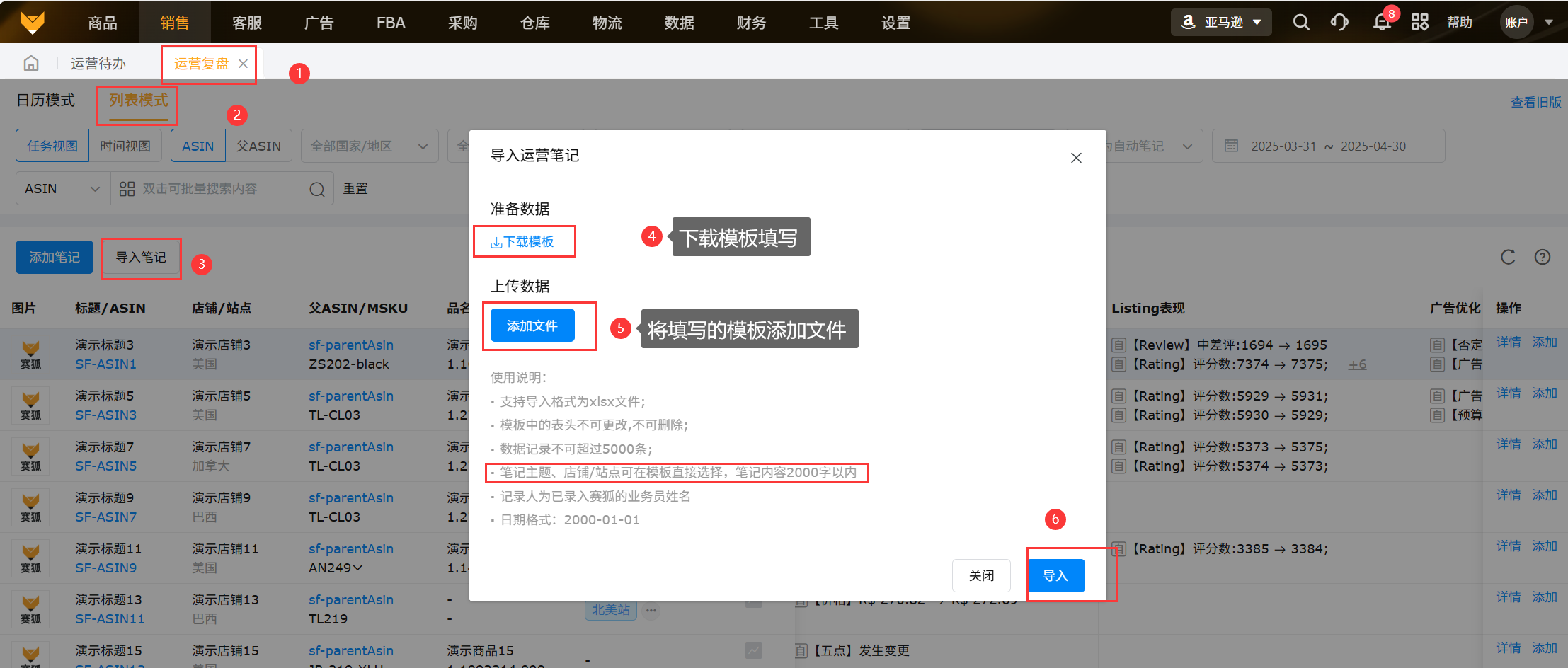Click the thumbnail image for 演示标题5

tap(30, 405)
